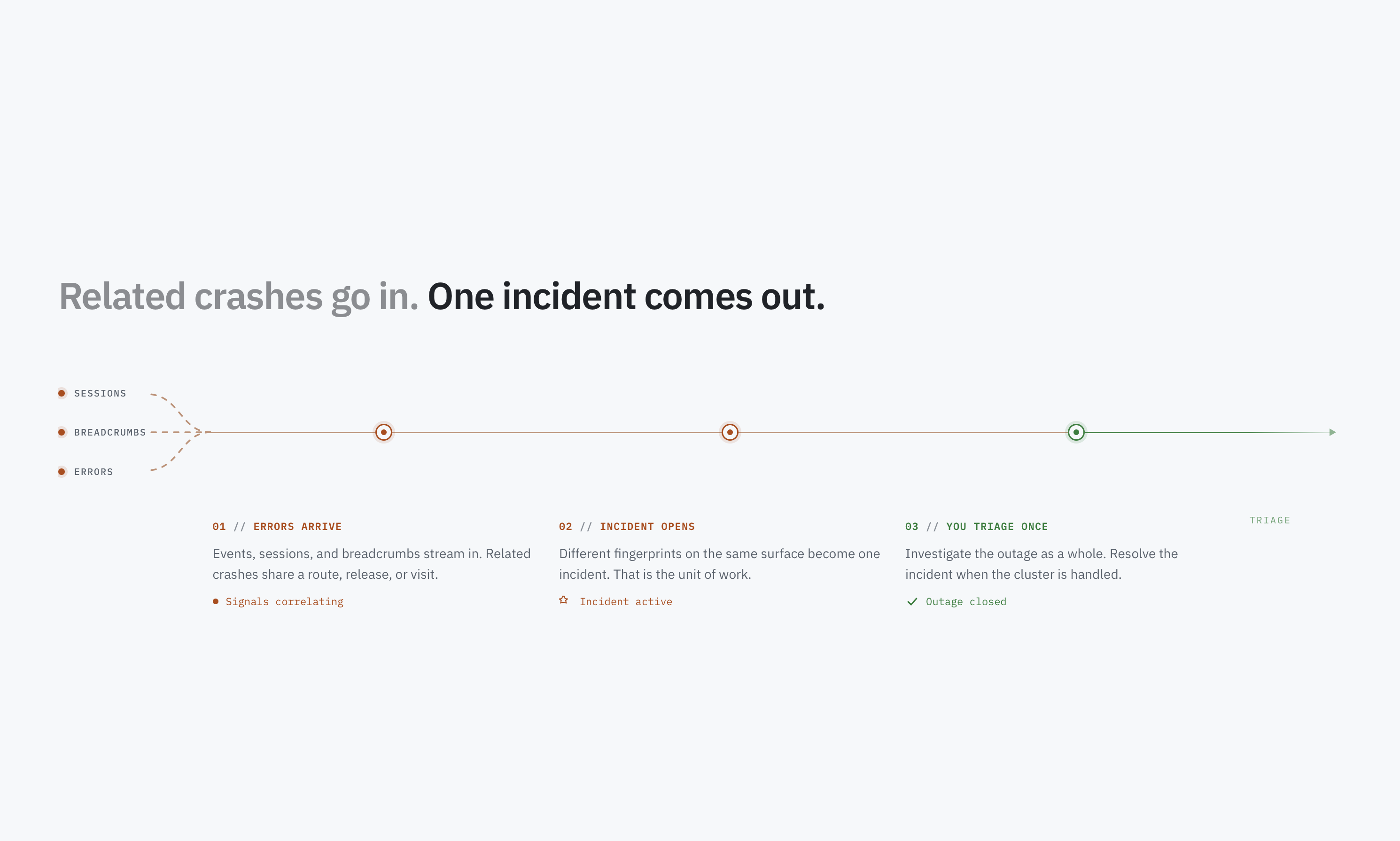The width and height of the screenshot is (1400, 841).
Task: Click the 02 // INCIDENT OPENS heading
Action: (x=627, y=527)
